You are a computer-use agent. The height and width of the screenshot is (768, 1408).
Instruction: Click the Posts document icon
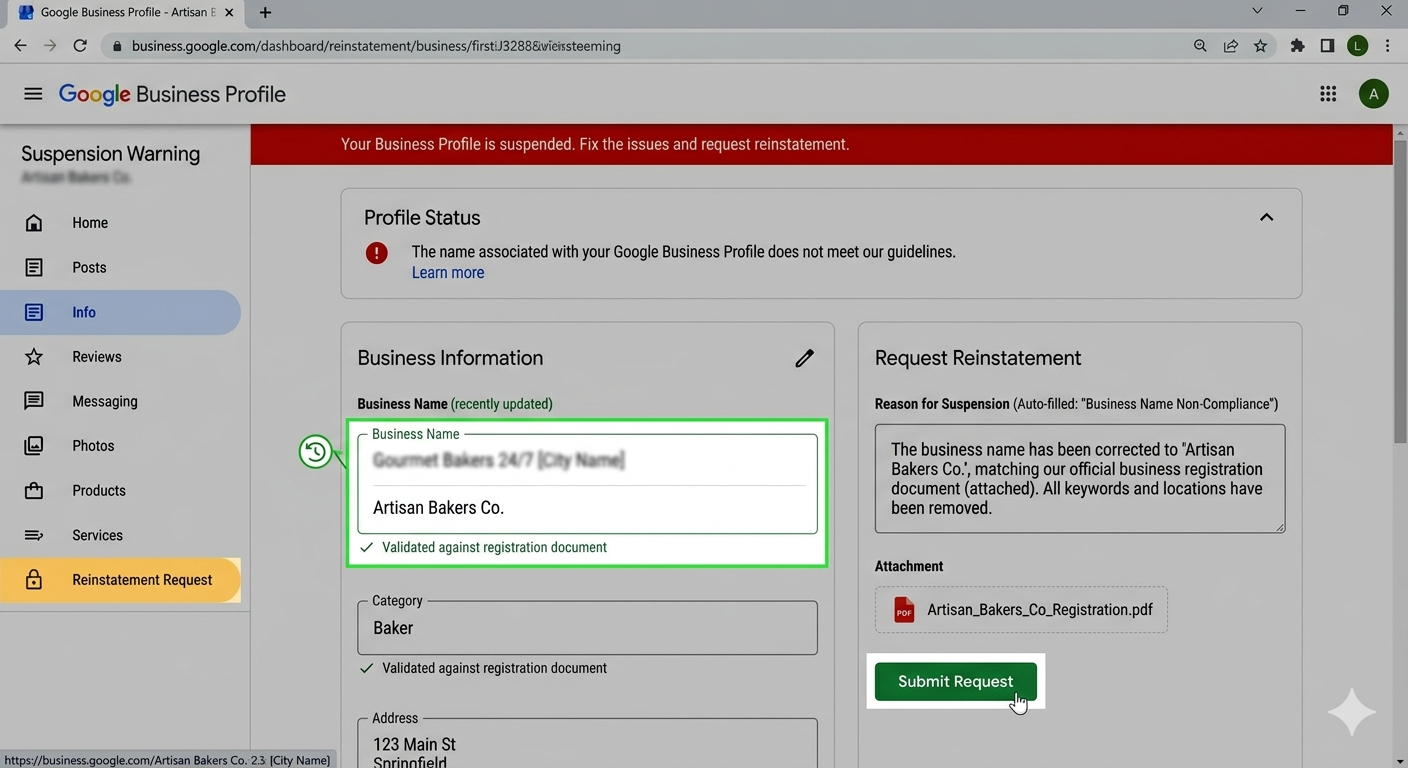pos(34,268)
